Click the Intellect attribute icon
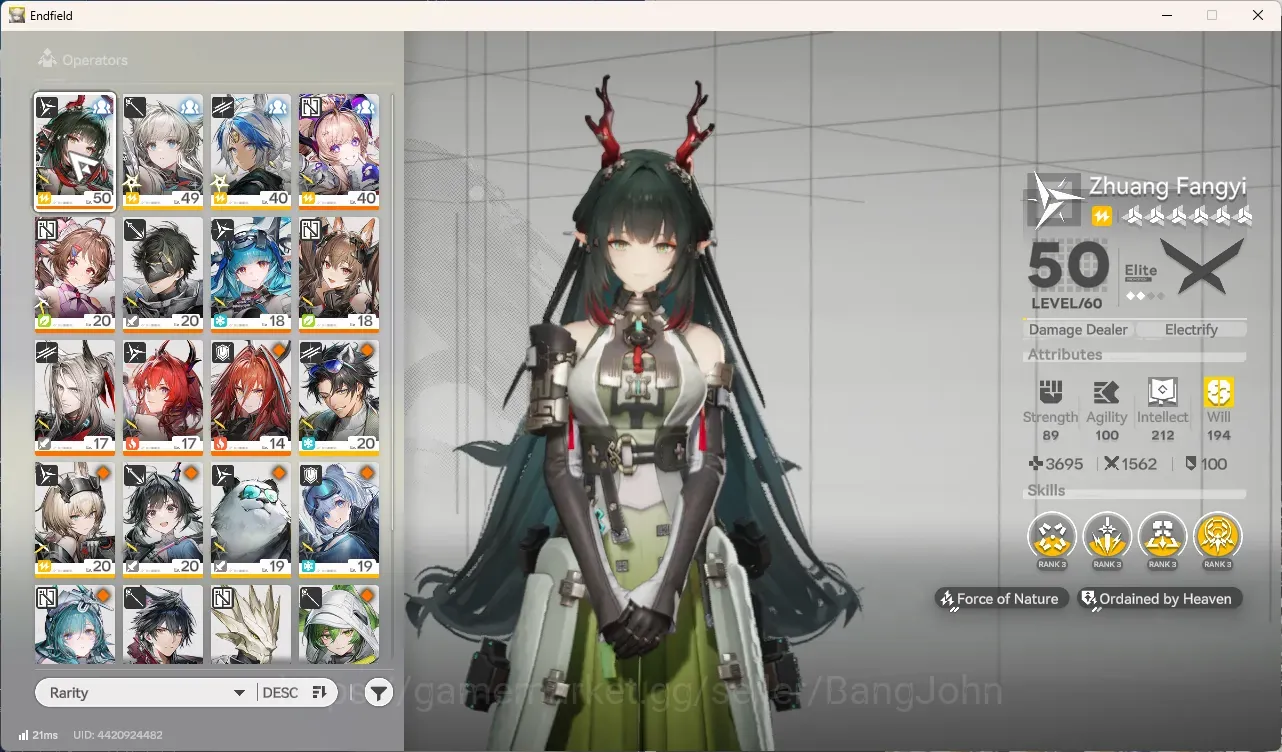This screenshot has height=752, width=1282. tap(1162, 392)
